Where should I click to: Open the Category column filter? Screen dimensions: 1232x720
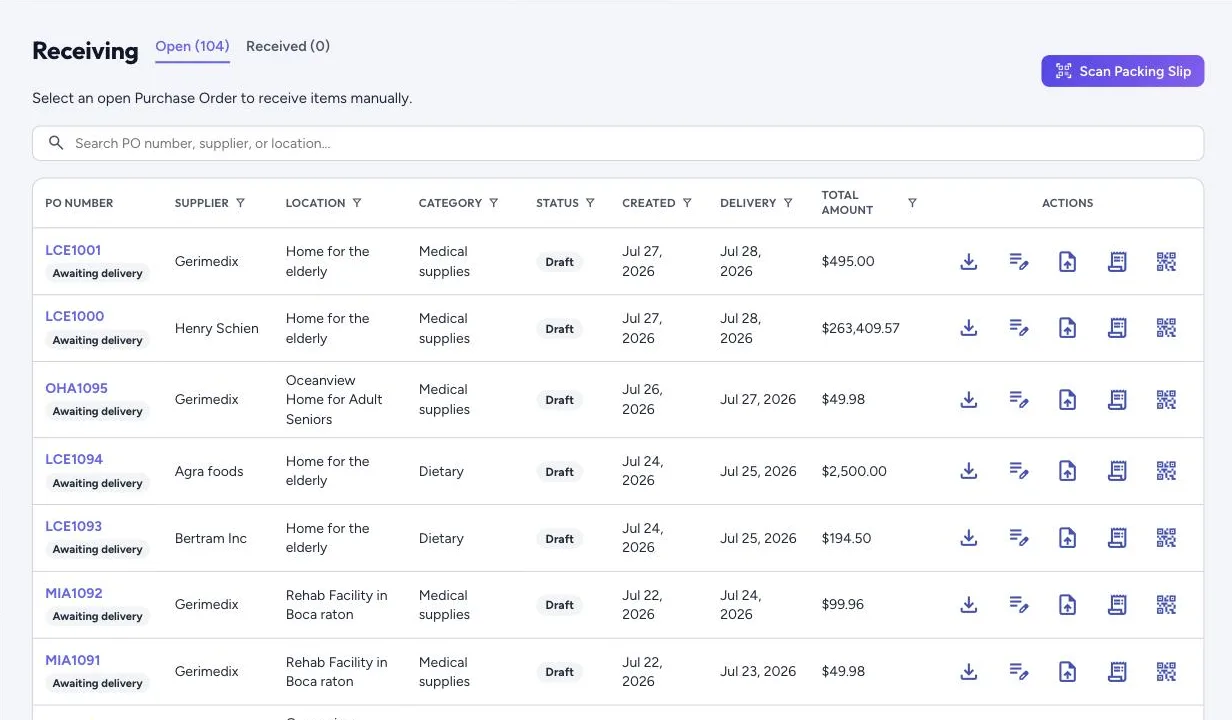(493, 203)
